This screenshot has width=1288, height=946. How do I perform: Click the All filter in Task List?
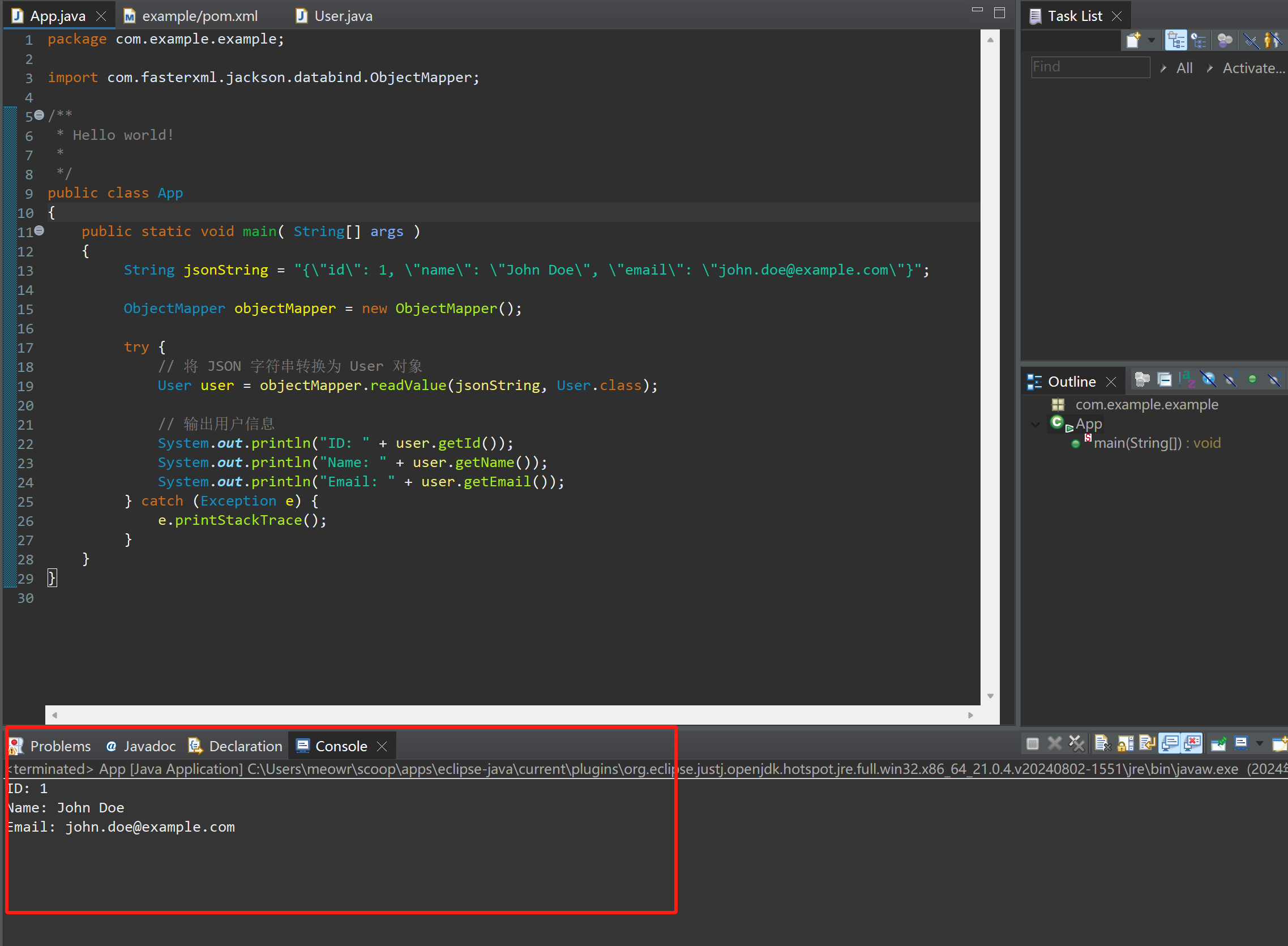click(x=1184, y=68)
